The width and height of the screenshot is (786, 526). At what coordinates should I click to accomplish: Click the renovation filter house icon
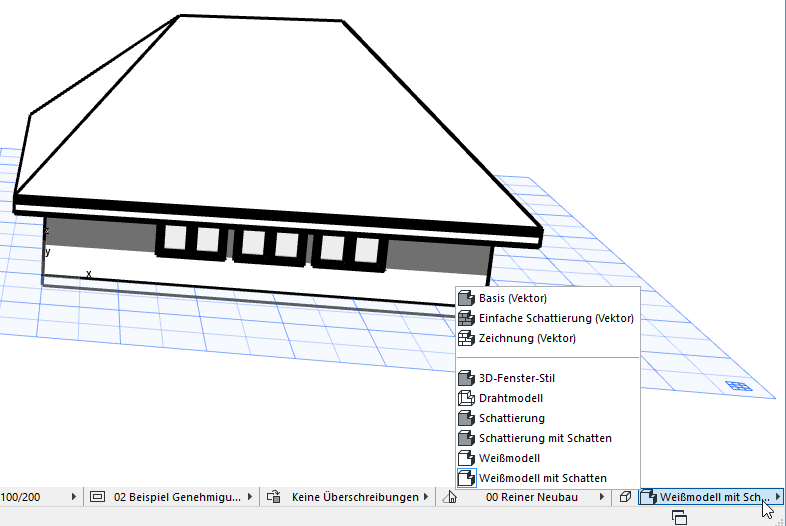coord(450,497)
